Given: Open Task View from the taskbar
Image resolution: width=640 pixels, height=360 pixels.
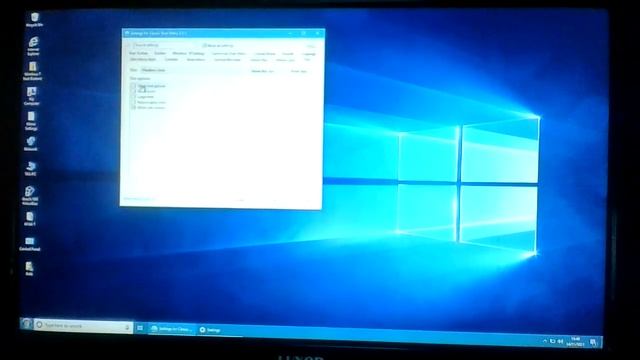Looking at the screenshot, I should click(x=140, y=328).
